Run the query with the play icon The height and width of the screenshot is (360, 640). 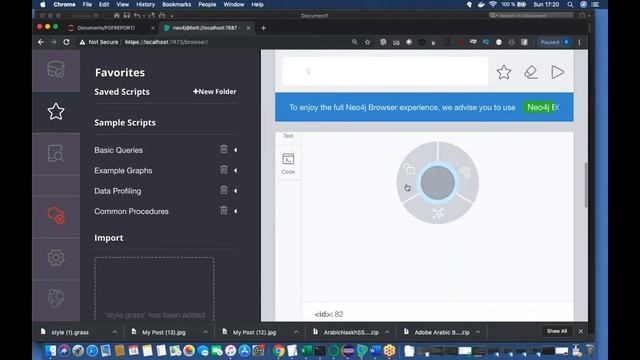point(558,72)
